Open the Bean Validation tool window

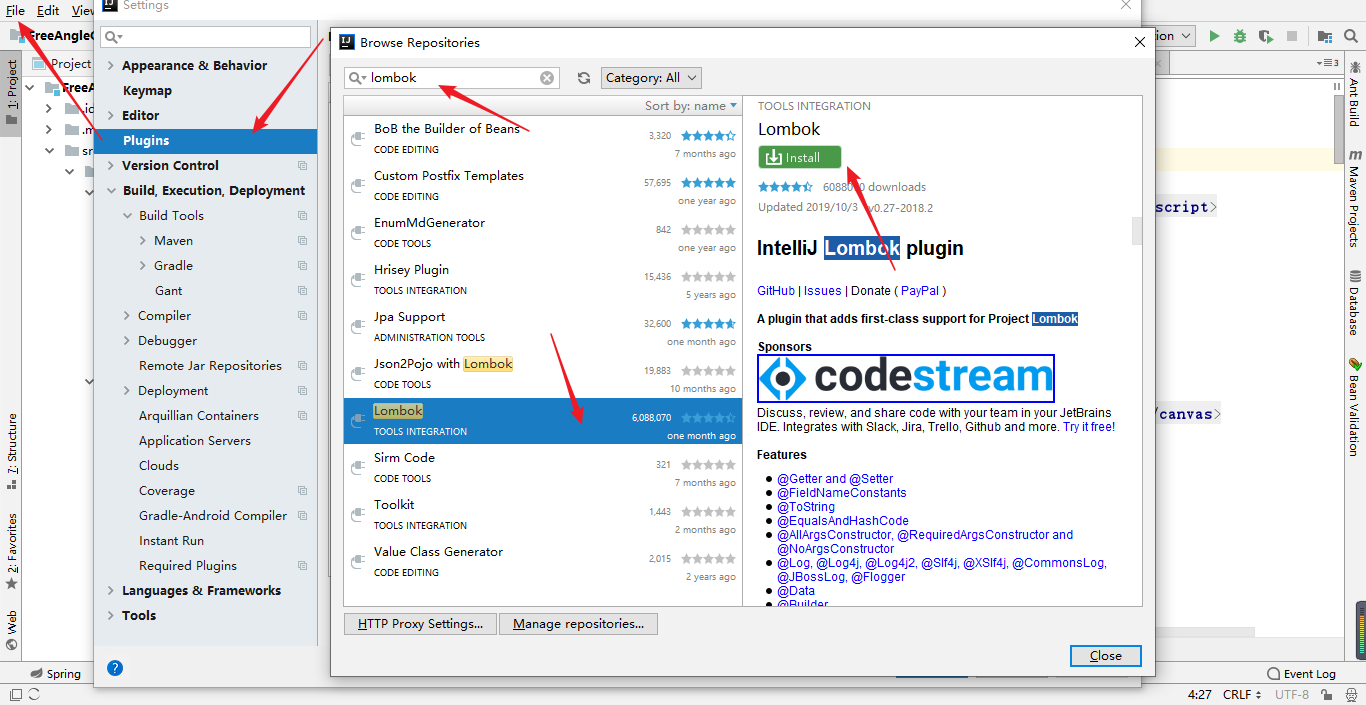click(x=1355, y=406)
